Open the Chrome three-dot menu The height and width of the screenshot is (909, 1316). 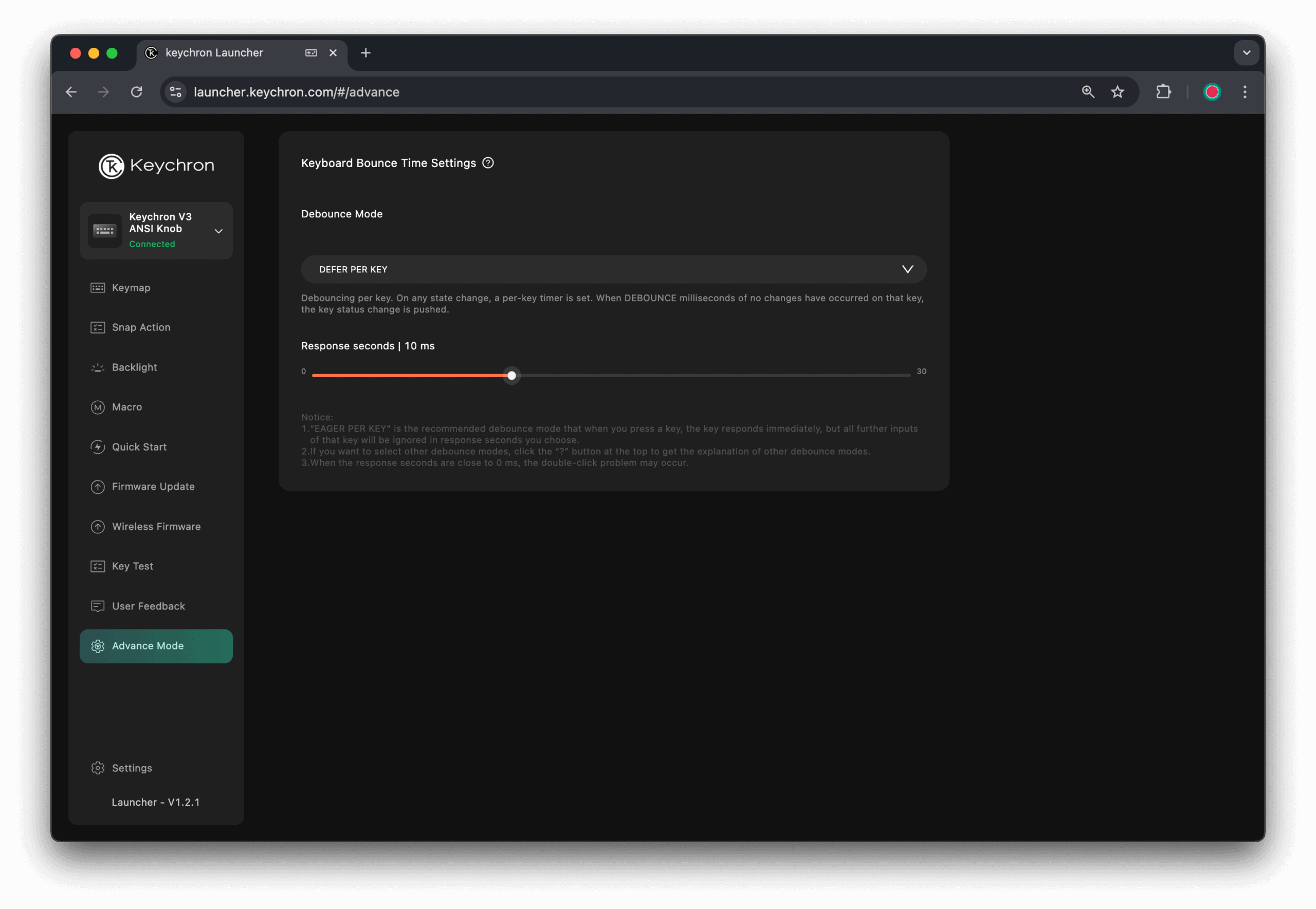pyautogui.click(x=1245, y=91)
